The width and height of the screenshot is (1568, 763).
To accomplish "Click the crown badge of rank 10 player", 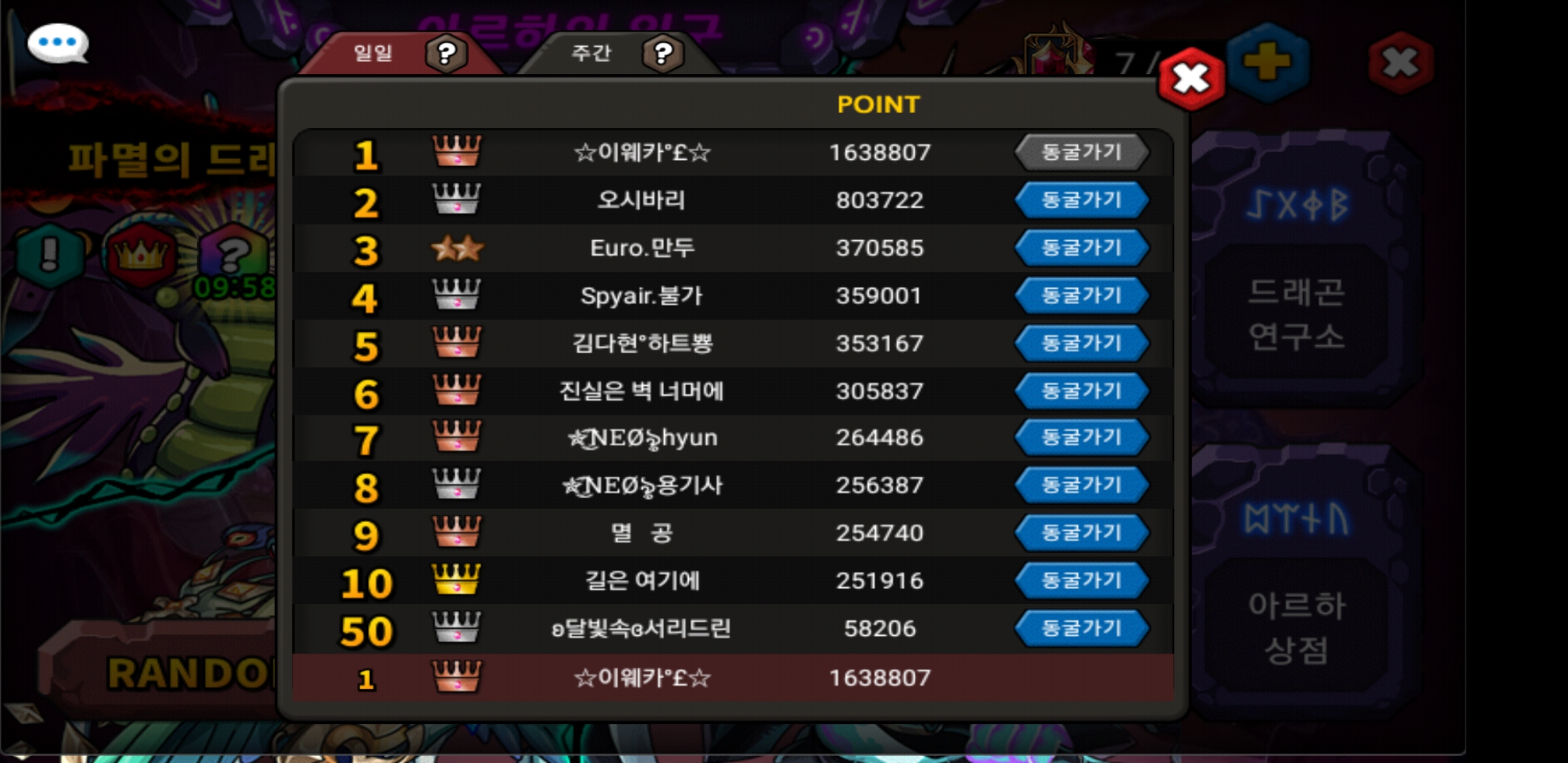I will (456, 579).
